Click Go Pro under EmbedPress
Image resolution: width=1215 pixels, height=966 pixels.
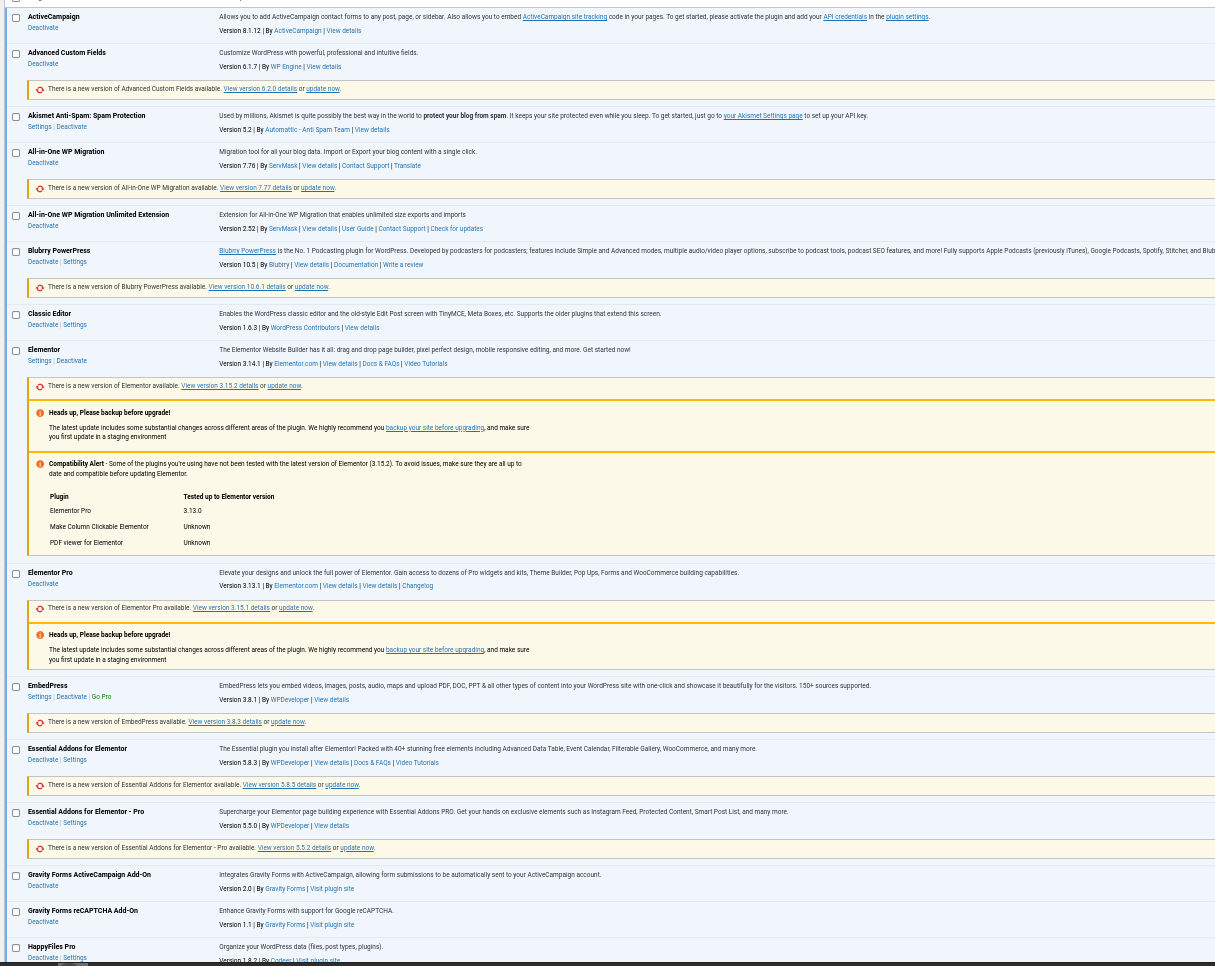(101, 697)
